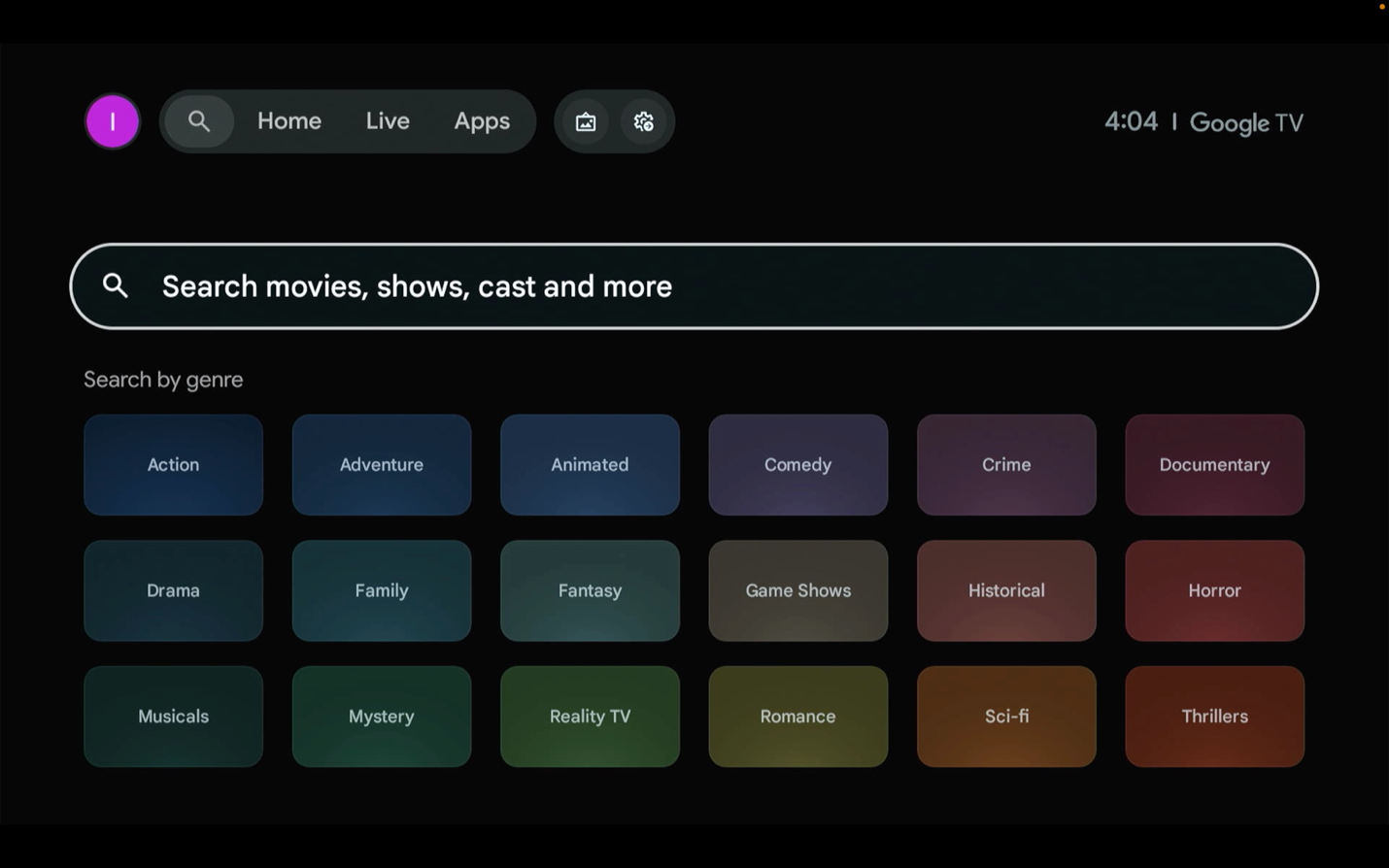Viewport: 1389px width, 868px height.
Task: Select the Thrillers genre card
Action: [1215, 717]
